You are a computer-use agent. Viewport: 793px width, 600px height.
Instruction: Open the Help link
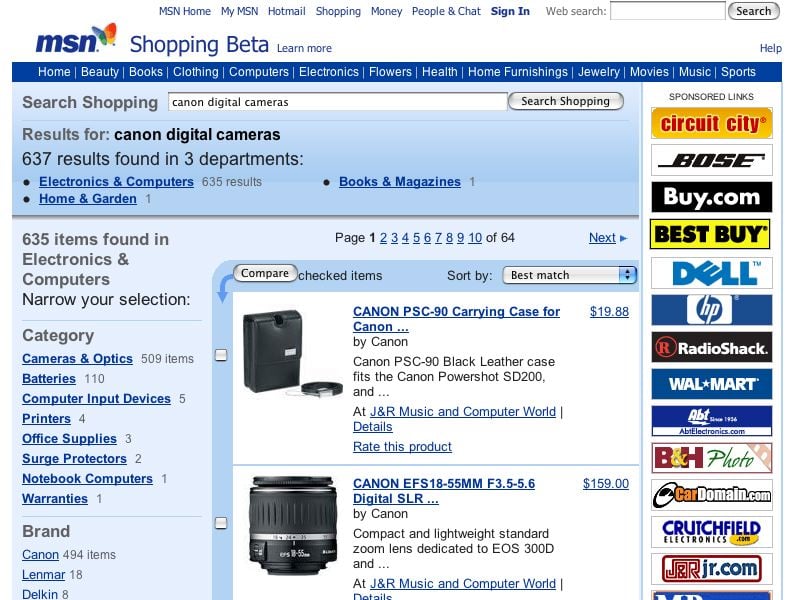click(x=770, y=48)
